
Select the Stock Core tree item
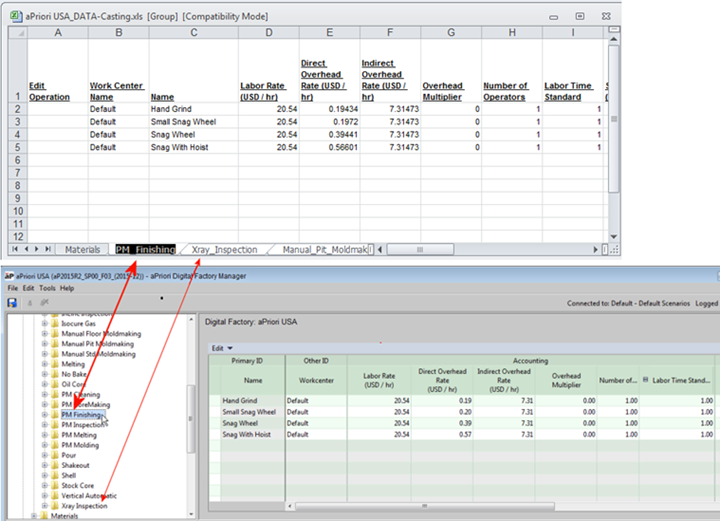click(78, 485)
